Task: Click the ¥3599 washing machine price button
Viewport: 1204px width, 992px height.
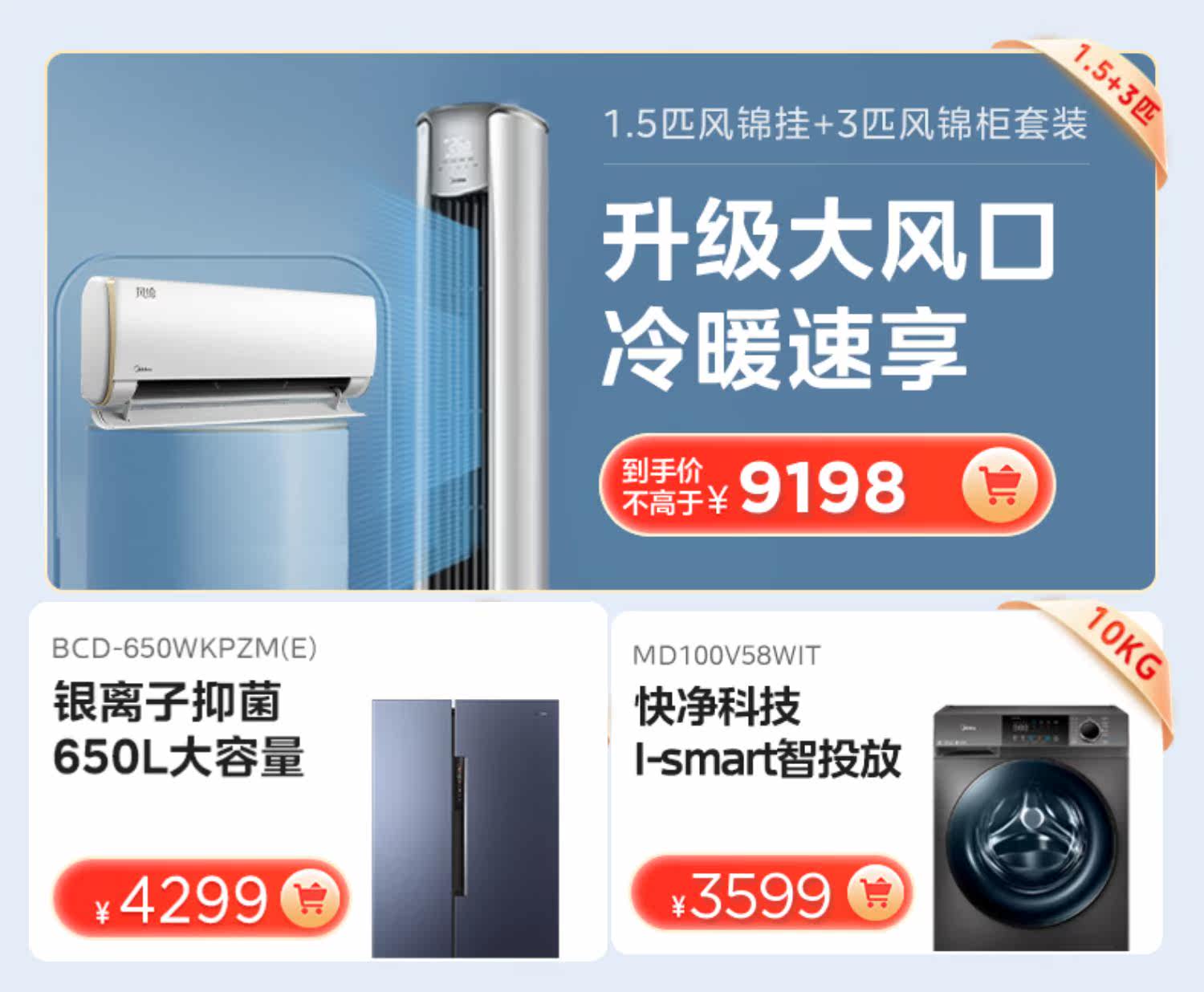Action: (x=771, y=892)
